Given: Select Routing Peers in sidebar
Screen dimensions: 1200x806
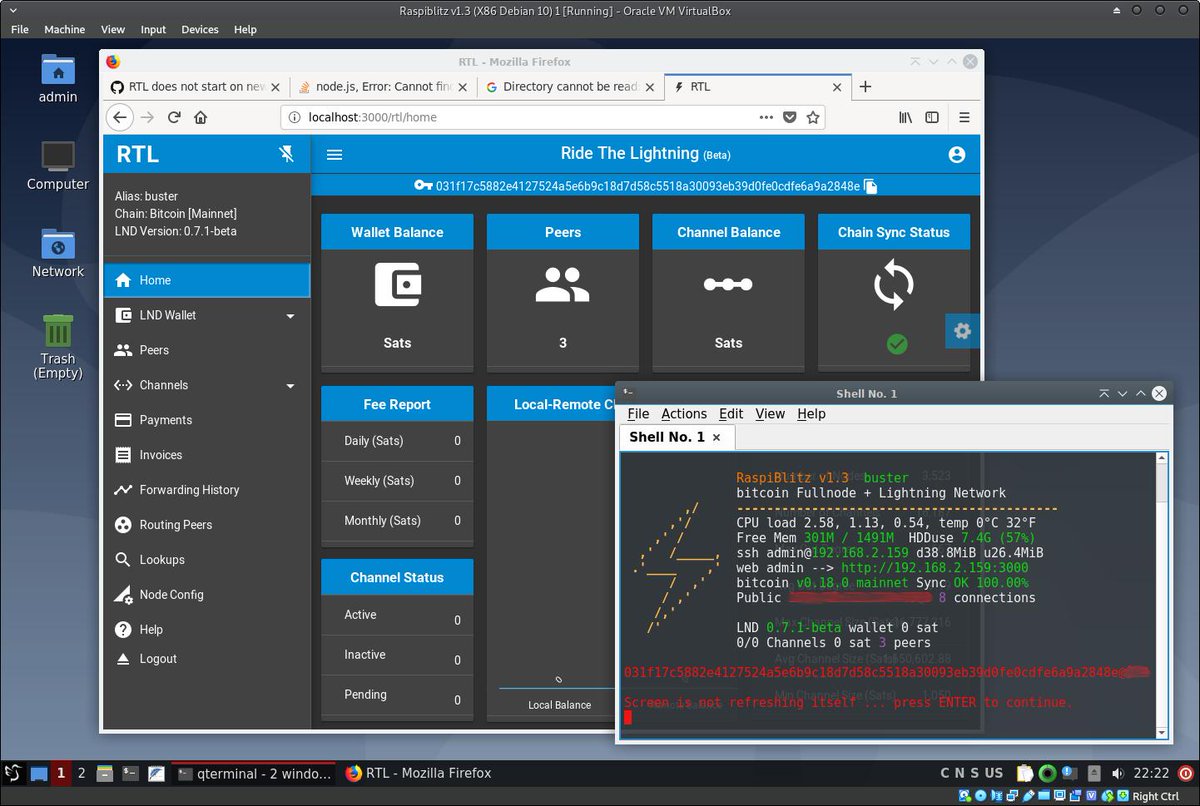Looking at the screenshot, I should pyautogui.click(x=207, y=525).
